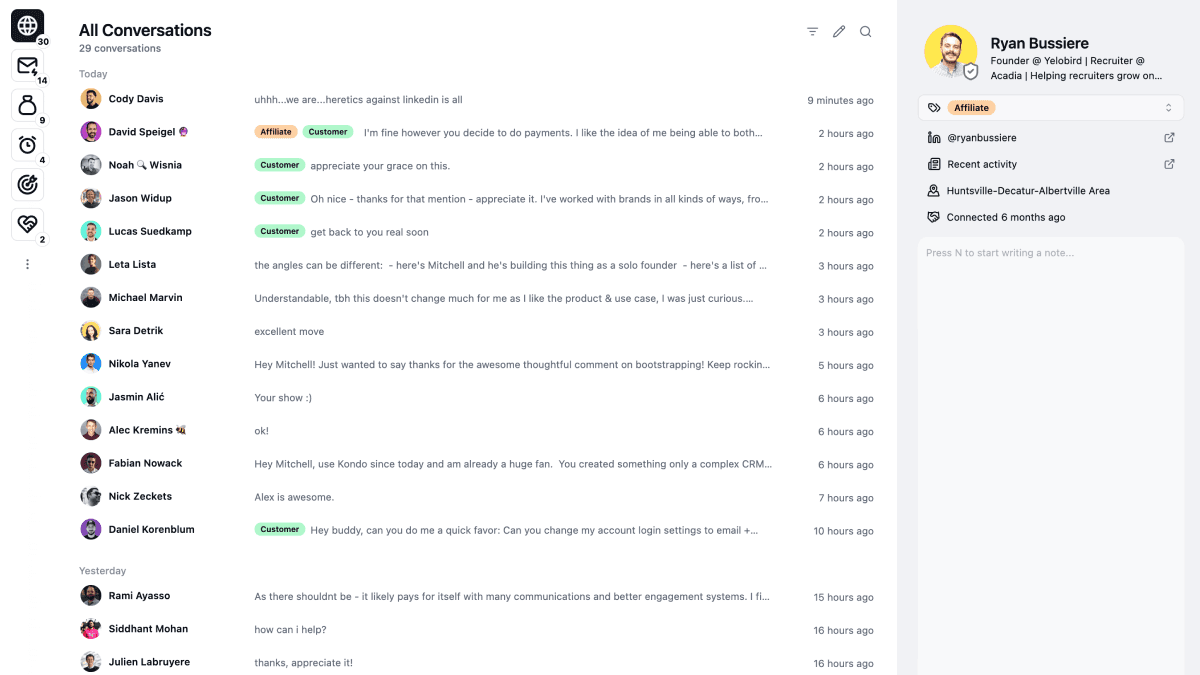Select the target icon in the sidebar
1200x675 pixels.
coord(27,185)
